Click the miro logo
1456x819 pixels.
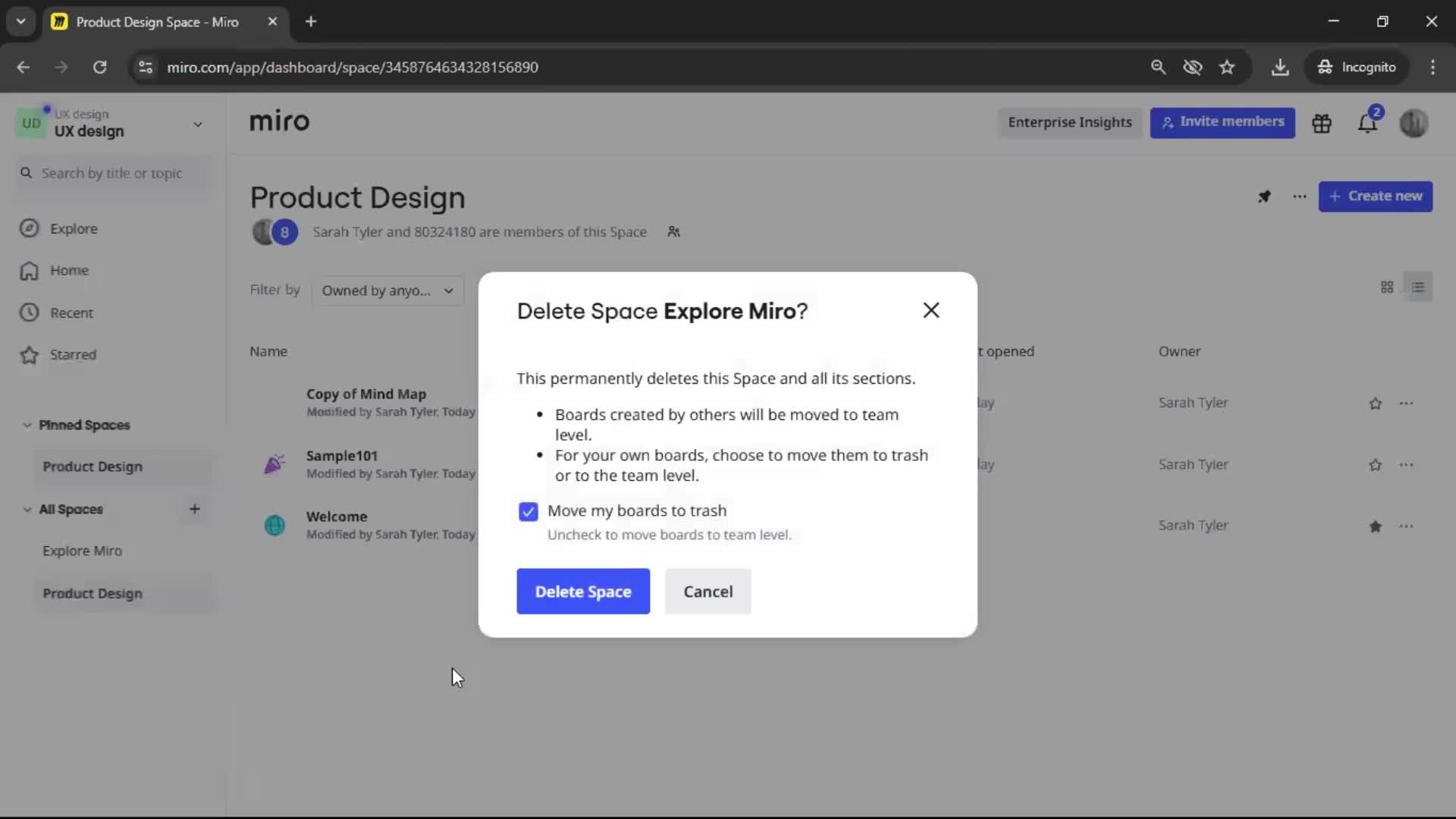tap(279, 121)
